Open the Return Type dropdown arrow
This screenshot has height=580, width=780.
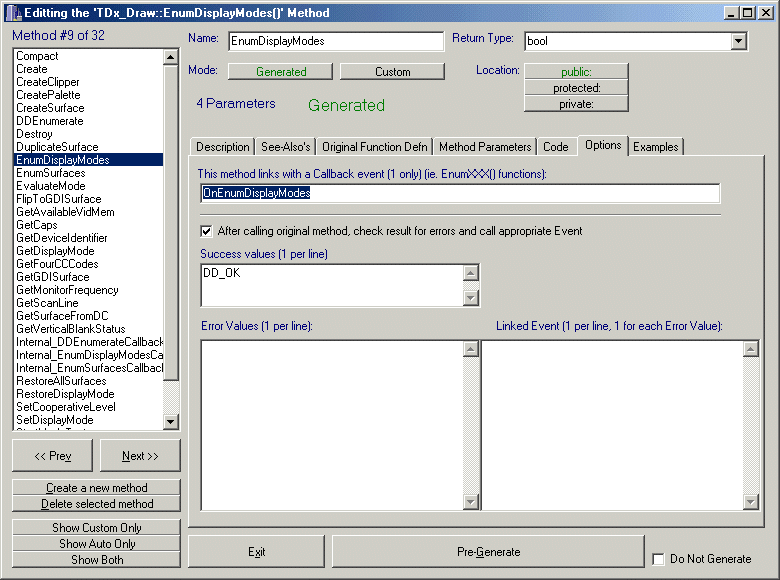point(738,42)
